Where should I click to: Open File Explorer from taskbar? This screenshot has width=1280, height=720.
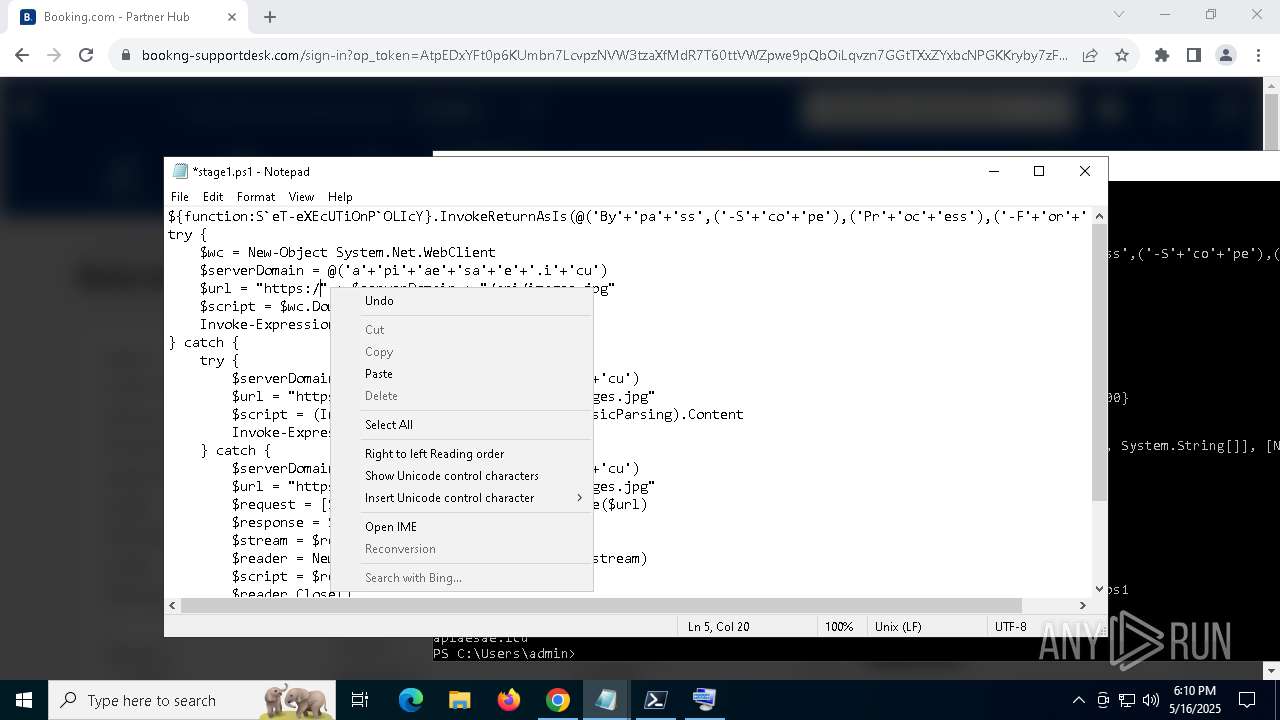[x=459, y=700]
